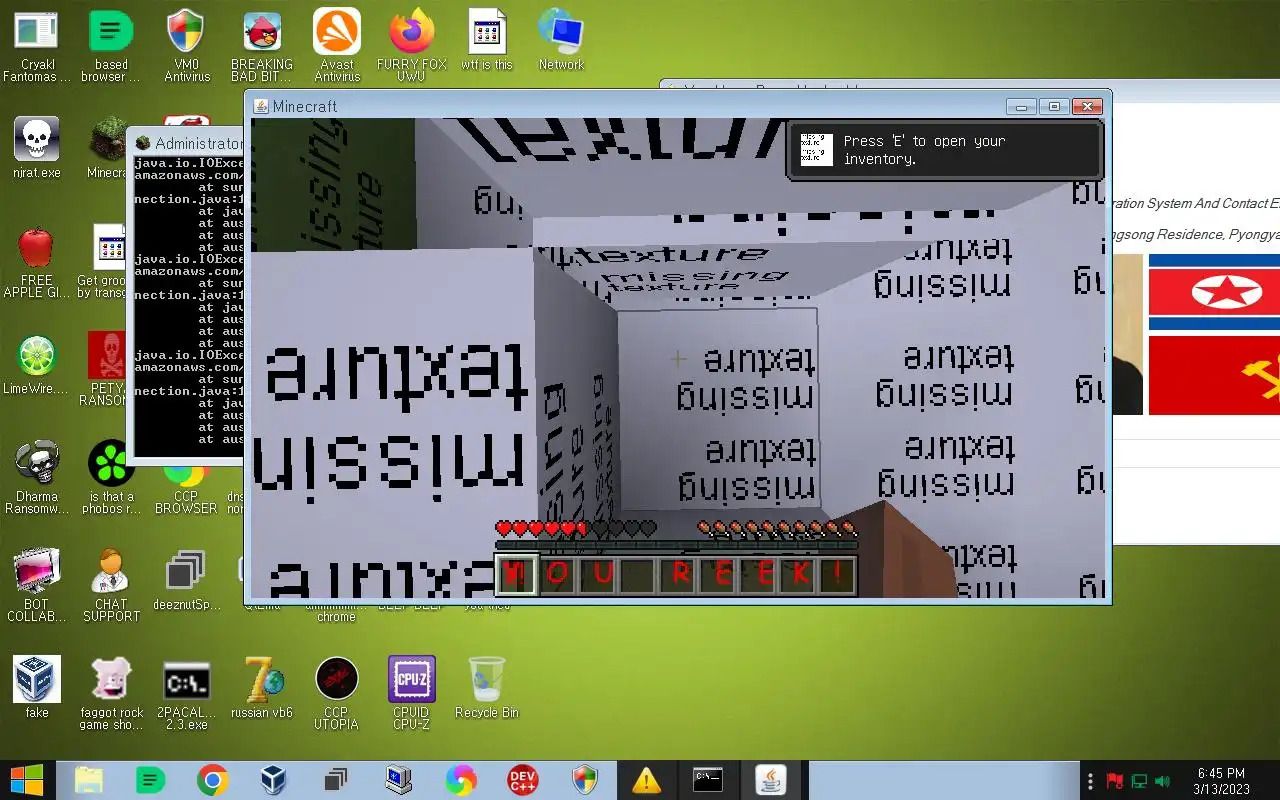The height and width of the screenshot is (800, 1280).
Task: Select the 2PACAL 2.3.exe command prompt icon
Action: [x=186, y=694]
